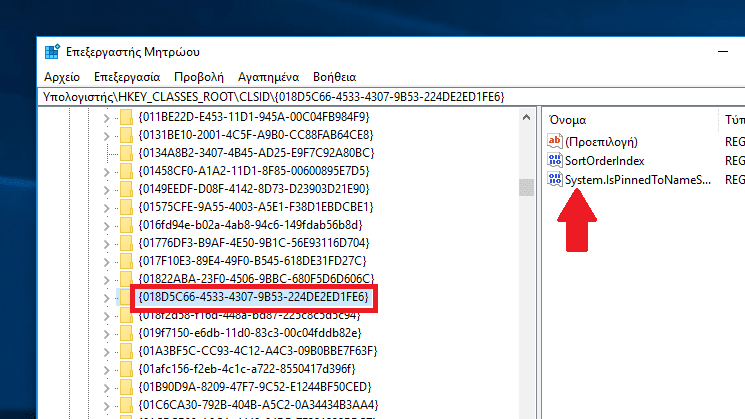745x419 pixels.
Task: Click folder icon of {0131BE10-2001-4C5F-A9B0-CC88FAB64CE8}
Action: coord(126,135)
